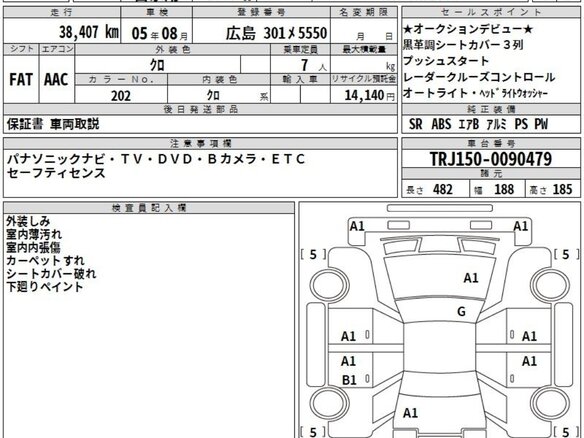Image resolution: width=584 pixels, height=438 pixels.
Task: Select the 内装色 header
Action: pos(219,79)
